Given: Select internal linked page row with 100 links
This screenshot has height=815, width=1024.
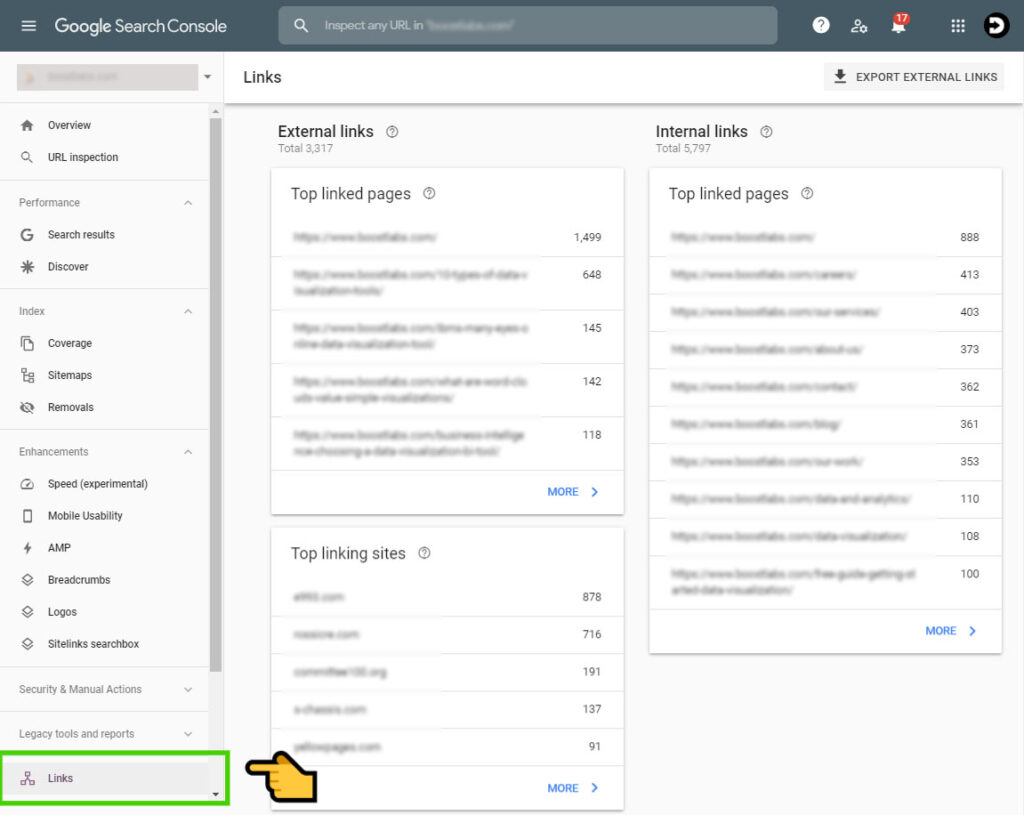Looking at the screenshot, I should pos(825,583).
